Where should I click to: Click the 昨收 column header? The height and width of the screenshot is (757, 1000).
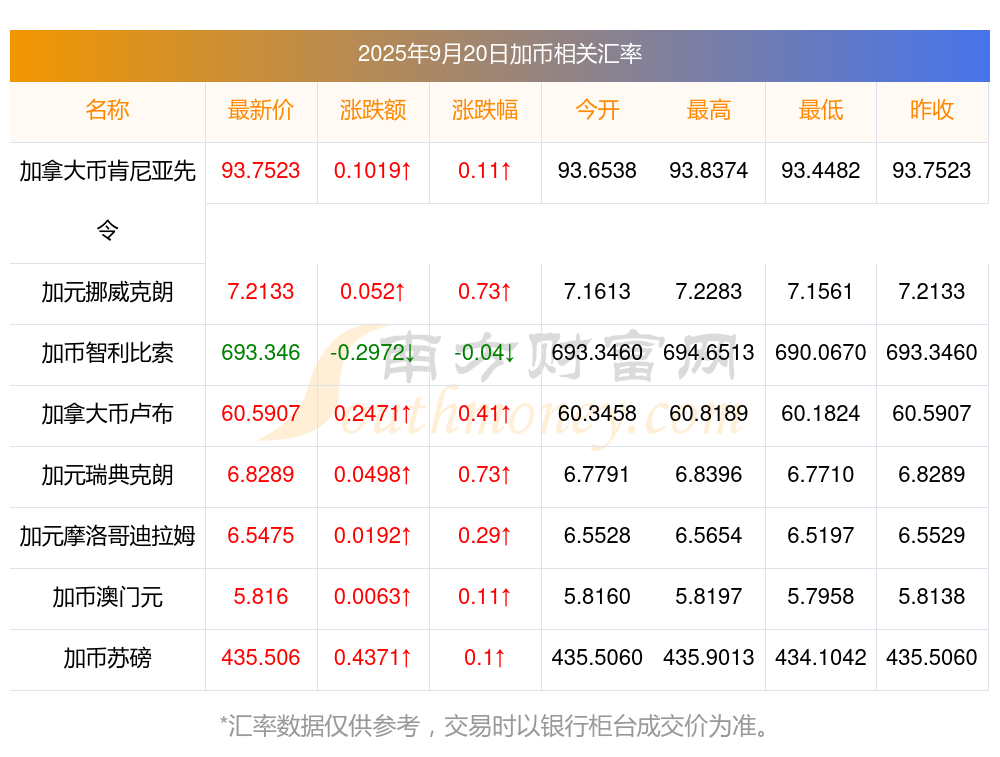[x=932, y=110]
